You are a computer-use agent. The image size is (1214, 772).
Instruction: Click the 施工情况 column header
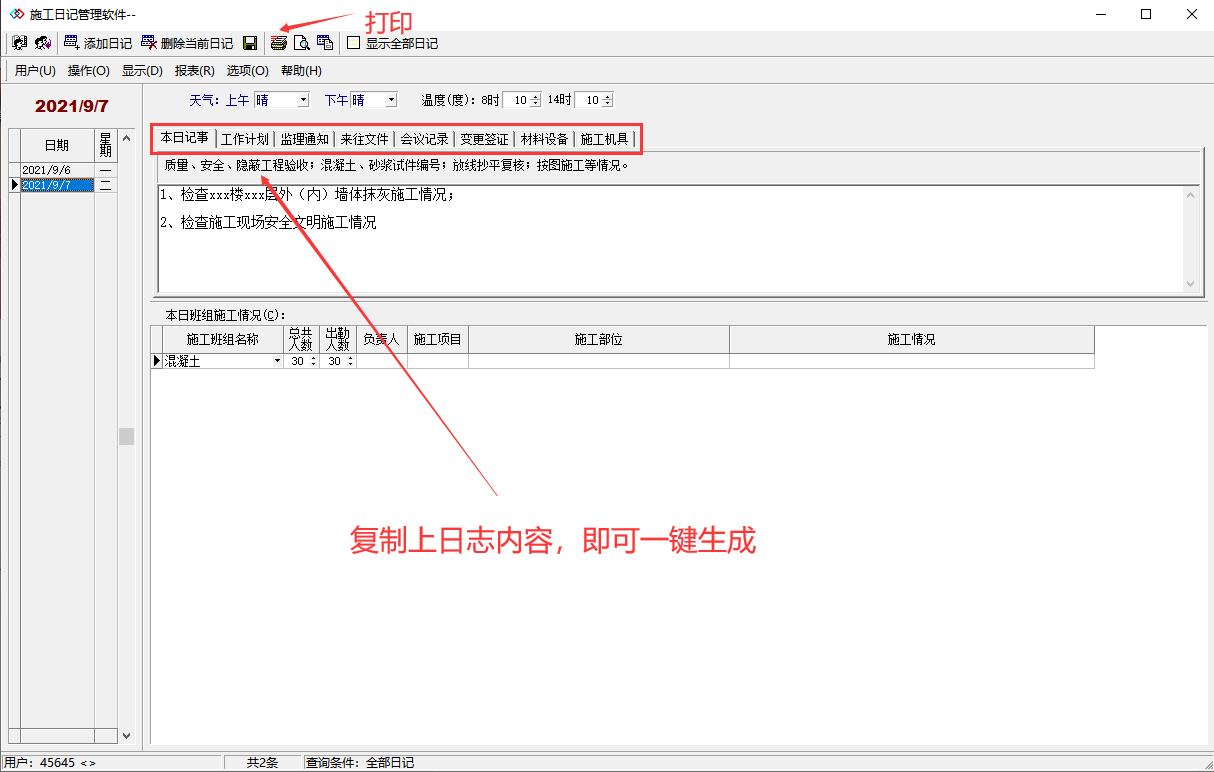pos(912,340)
